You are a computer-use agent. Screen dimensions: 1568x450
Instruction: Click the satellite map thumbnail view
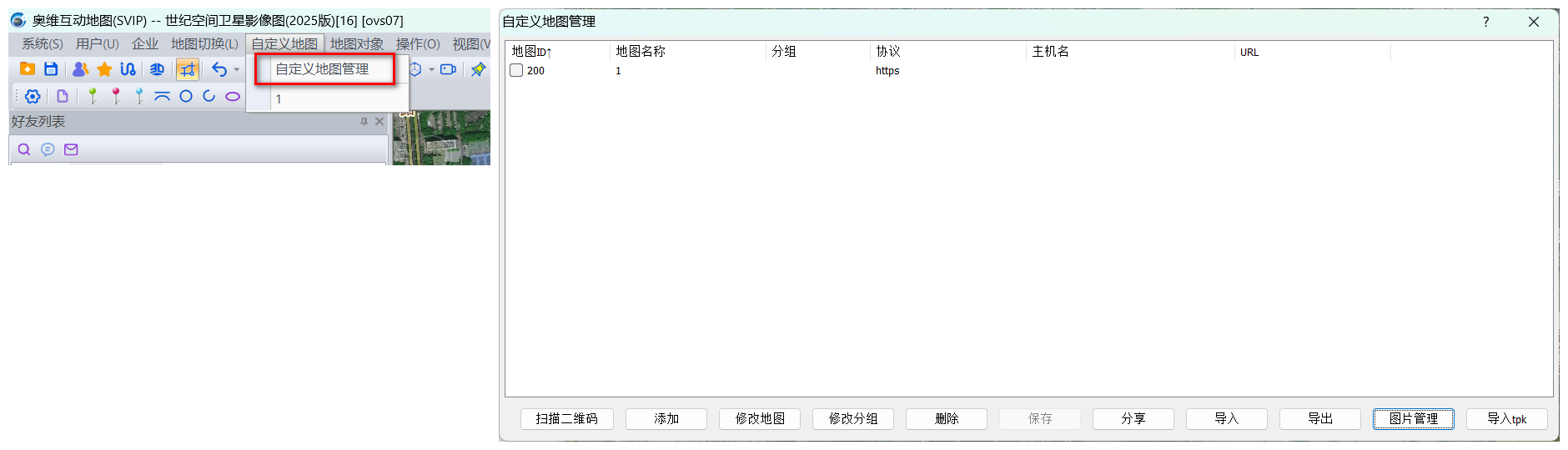[441, 138]
